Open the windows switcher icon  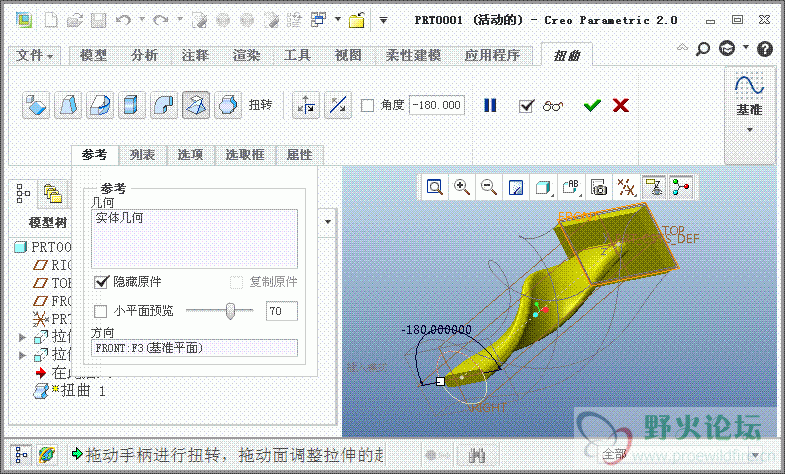pos(318,20)
